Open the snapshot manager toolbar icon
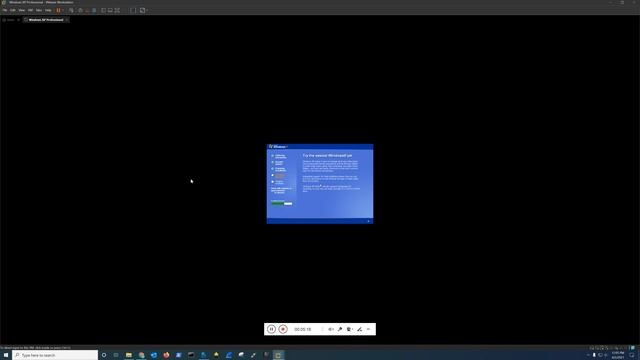Image resolution: width=640 pixels, height=360 pixels. (x=94, y=10)
